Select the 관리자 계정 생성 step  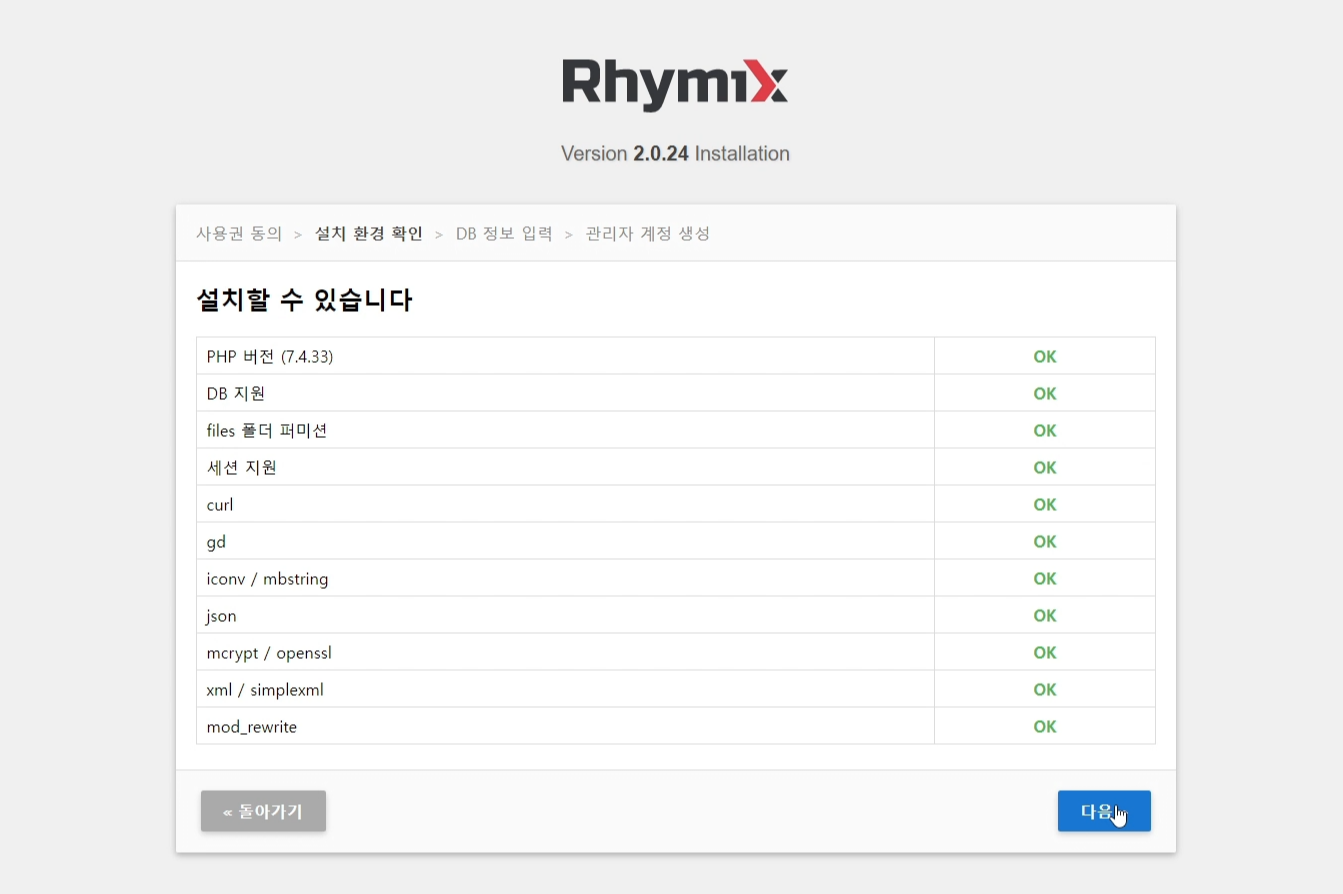point(648,234)
